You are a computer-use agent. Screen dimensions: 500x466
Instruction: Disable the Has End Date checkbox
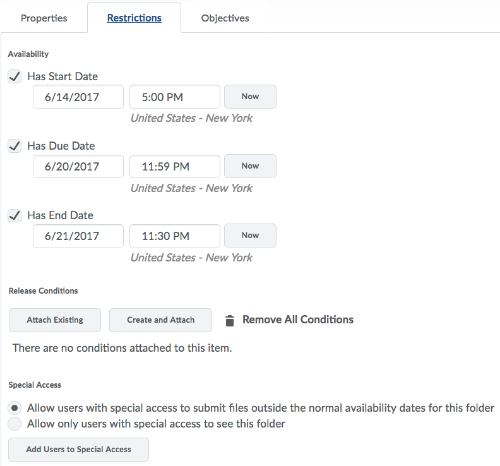click(x=15, y=215)
